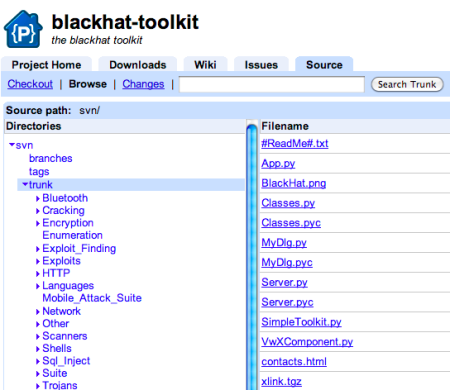This screenshot has width=450, height=390.
Task: Open the Encryption folder label
Action: click(x=68, y=223)
